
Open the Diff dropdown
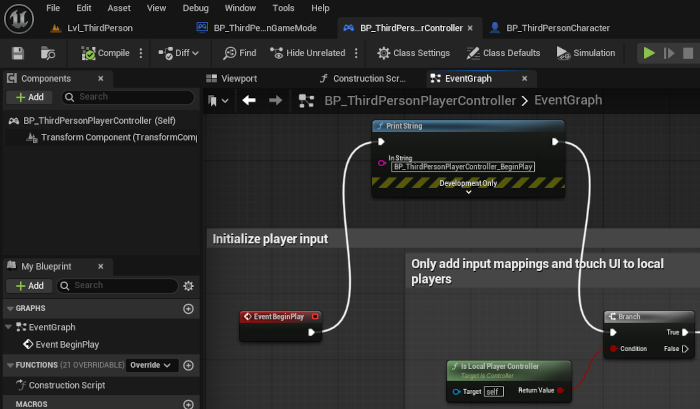click(x=180, y=53)
